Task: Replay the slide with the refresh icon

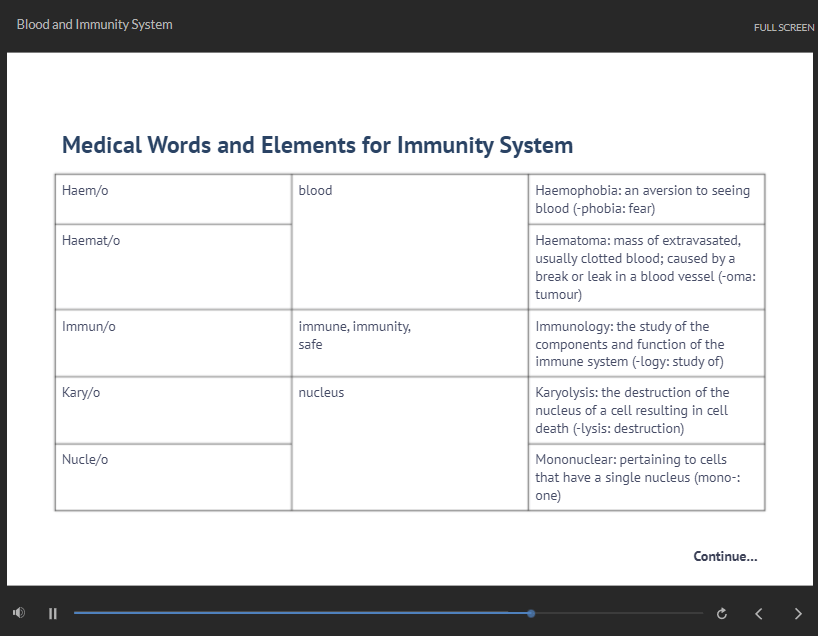Action: (x=722, y=613)
